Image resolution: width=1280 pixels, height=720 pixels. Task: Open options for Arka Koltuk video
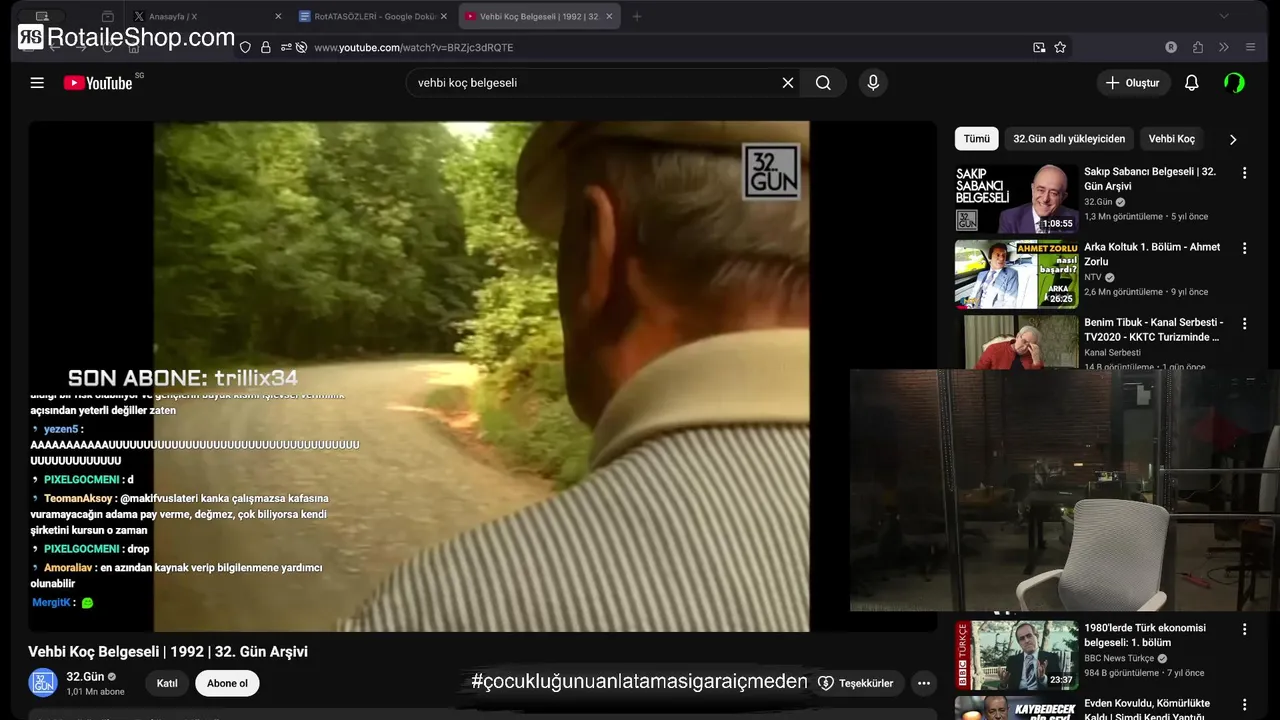click(1244, 248)
